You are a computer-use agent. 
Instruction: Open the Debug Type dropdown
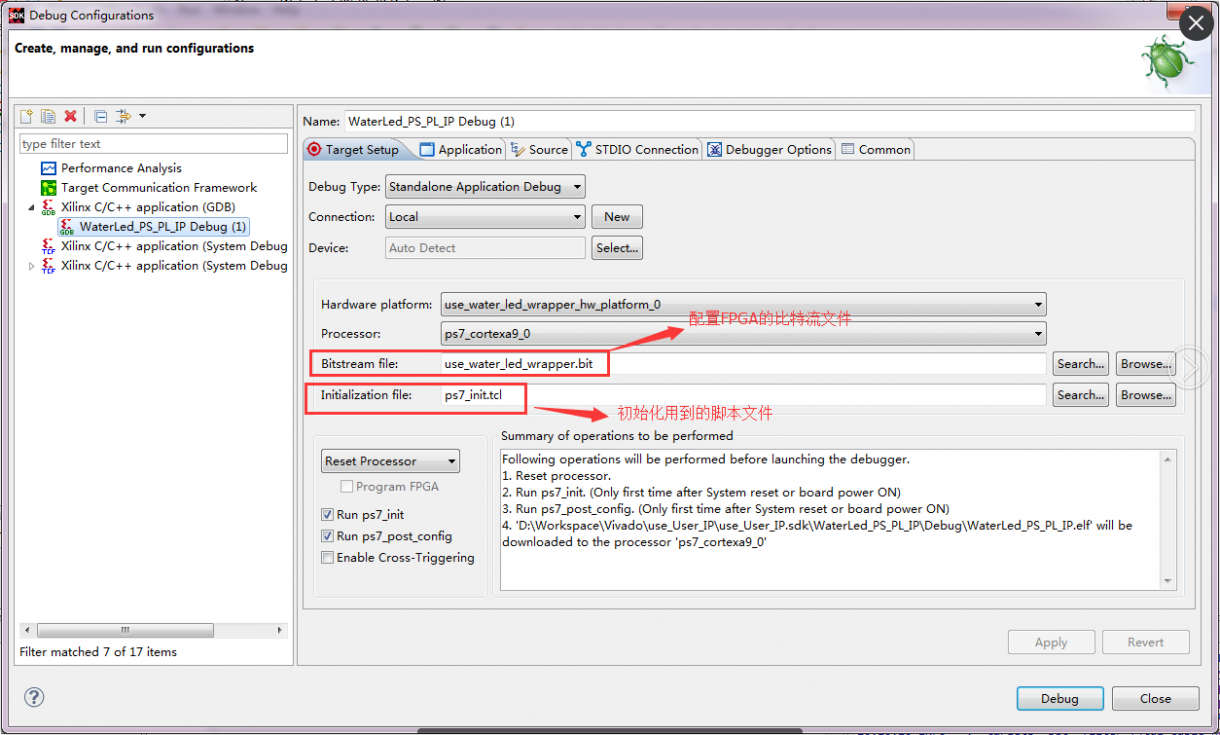point(485,186)
